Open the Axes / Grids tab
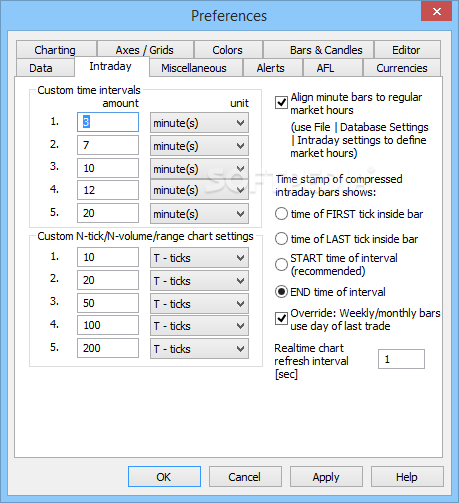Screen dimensions: 459x503 click(x=145, y=50)
